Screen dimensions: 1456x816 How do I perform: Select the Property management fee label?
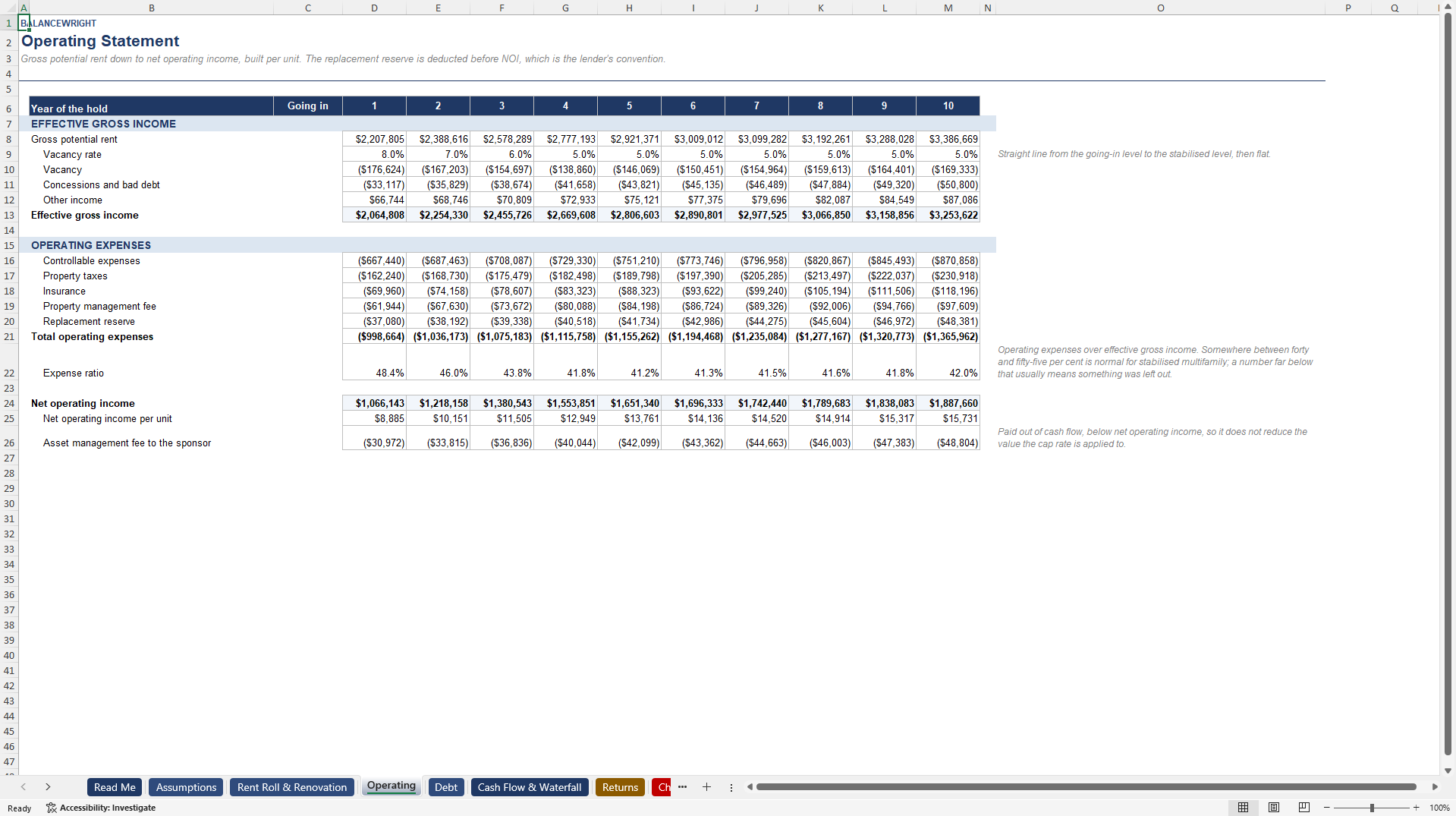[99, 306]
